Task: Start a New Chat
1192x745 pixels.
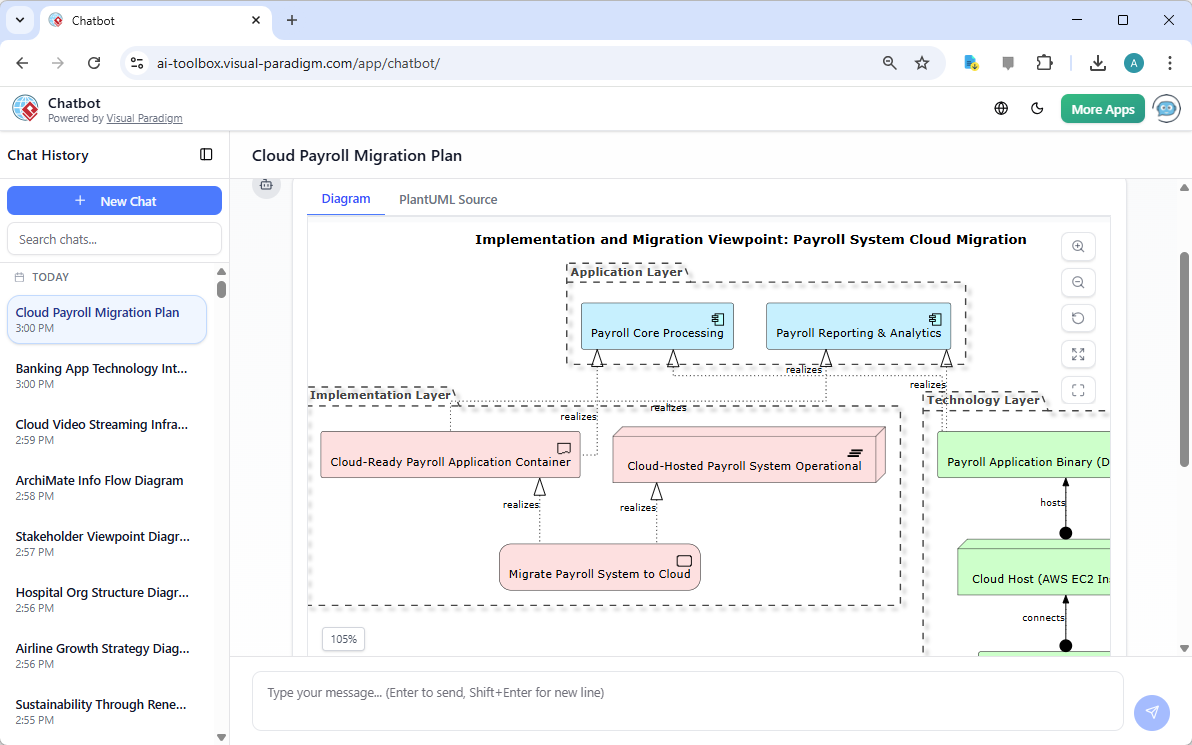Action: coord(114,200)
